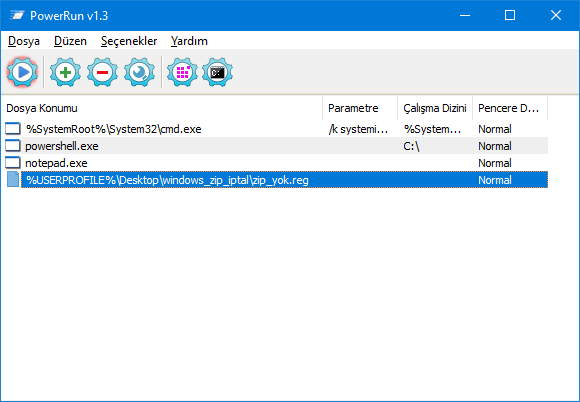The height and width of the screenshot is (402, 580).
Task: Click the PowerRun logo in title bar
Action: pos(17,16)
